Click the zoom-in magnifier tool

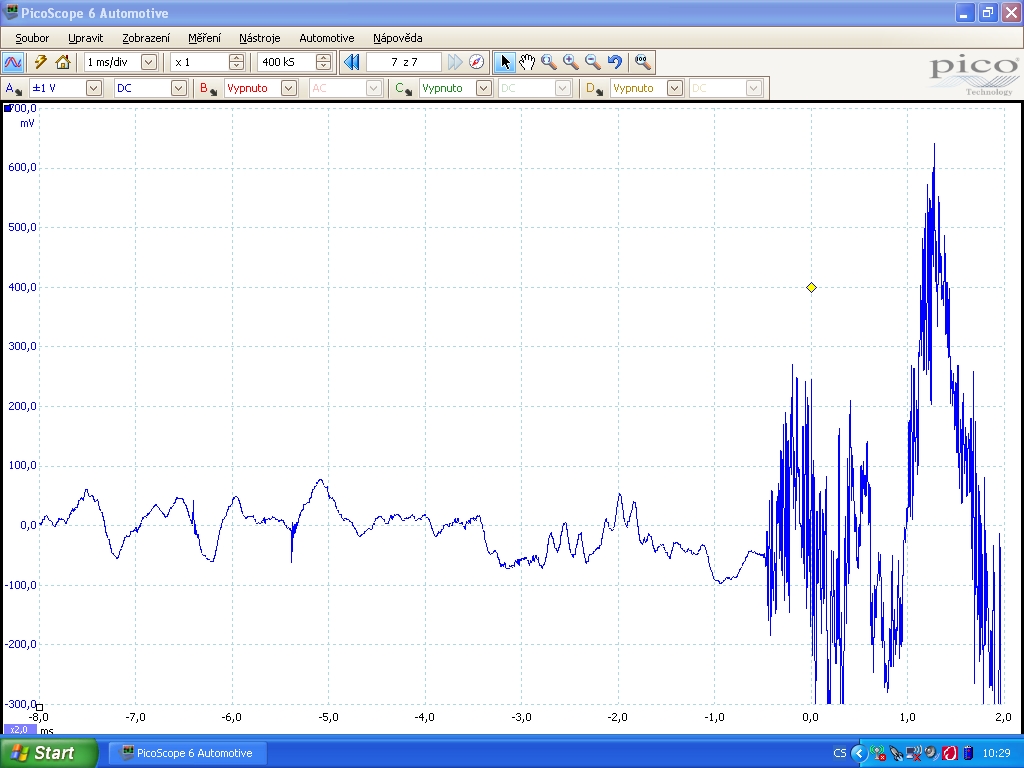pos(571,62)
